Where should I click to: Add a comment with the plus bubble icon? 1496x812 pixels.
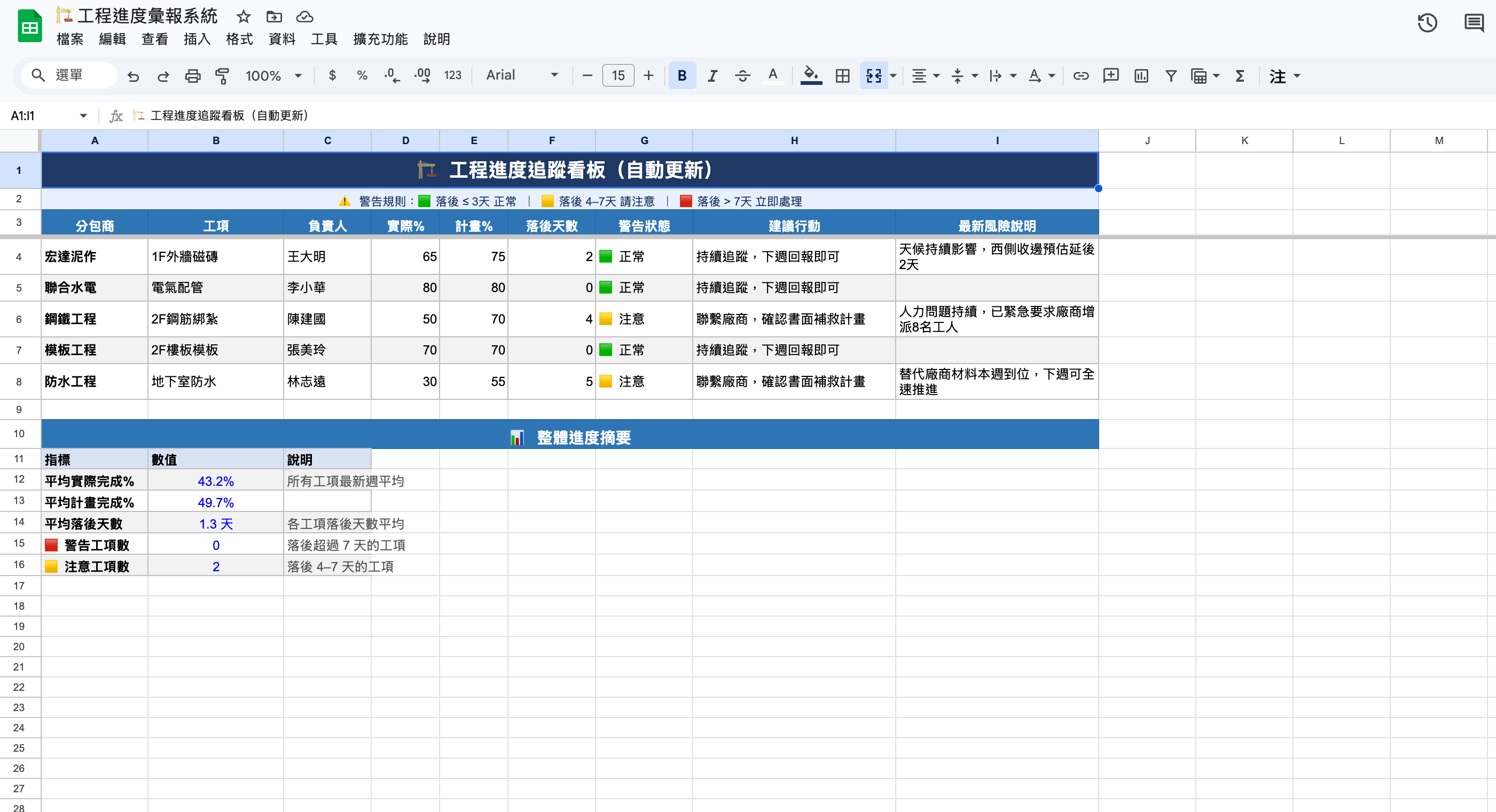pyautogui.click(x=1110, y=75)
